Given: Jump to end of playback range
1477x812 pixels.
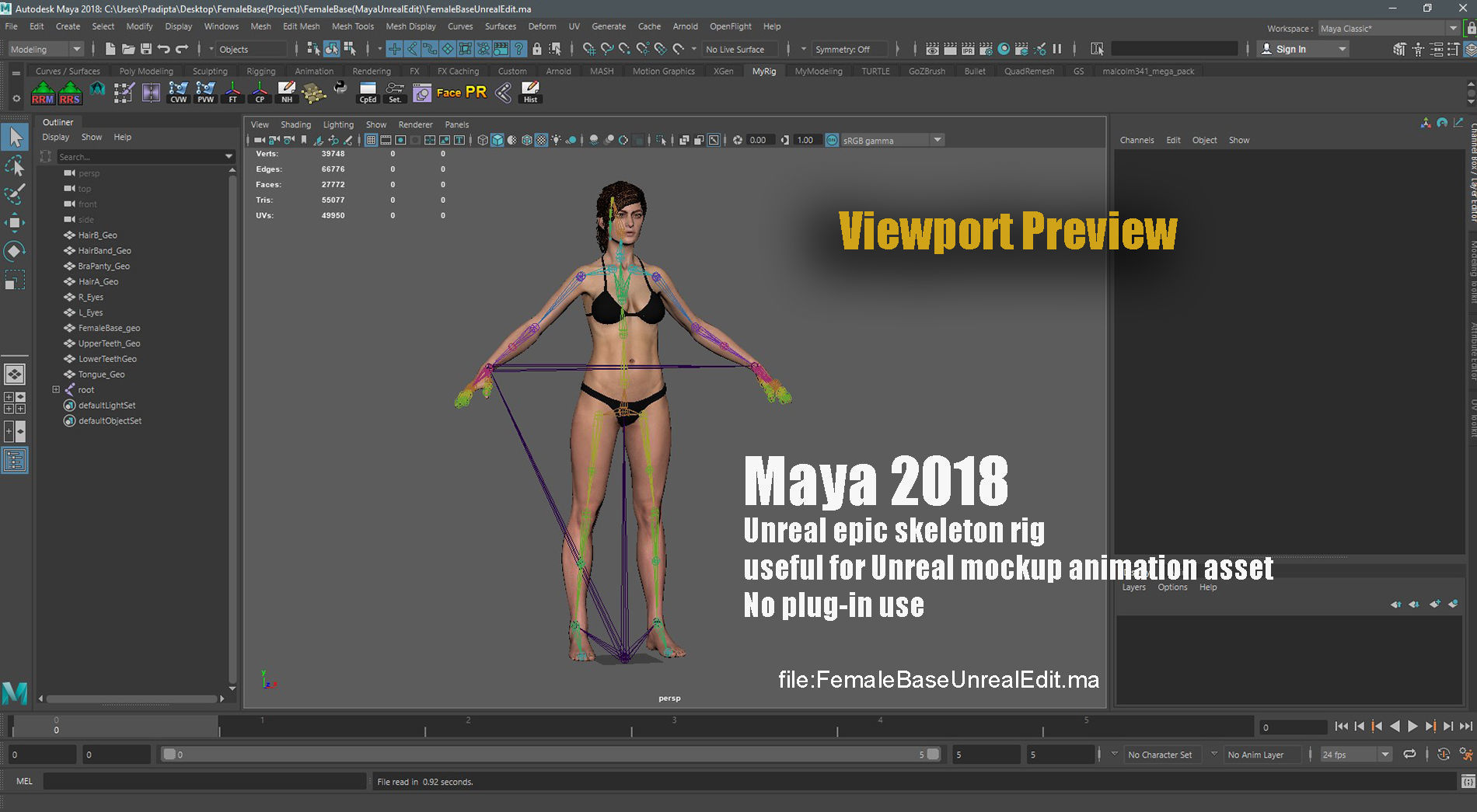Looking at the screenshot, I should pyautogui.click(x=1466, y=727).
